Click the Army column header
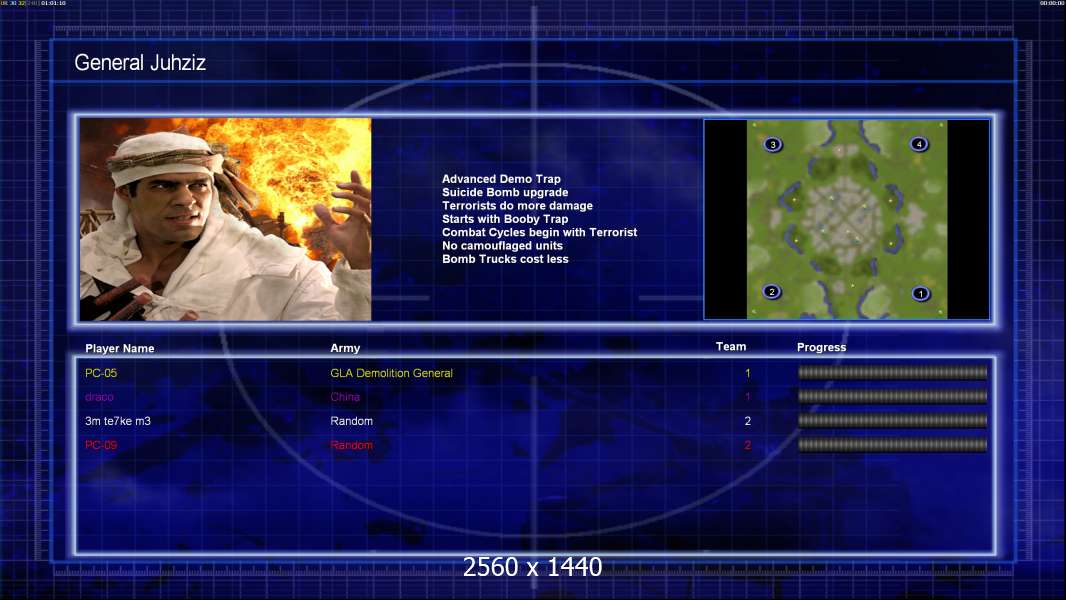The width and height of the screenshot is (1066, 600). click(345, 348)
